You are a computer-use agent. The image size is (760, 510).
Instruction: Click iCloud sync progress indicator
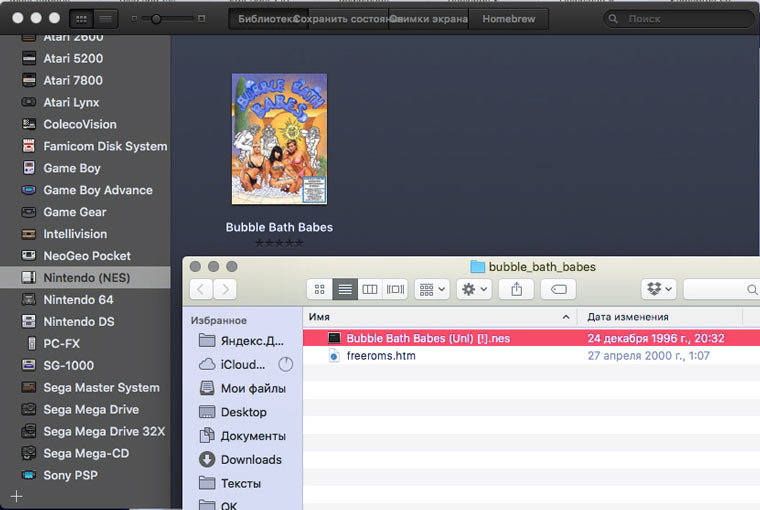[285, 364]
